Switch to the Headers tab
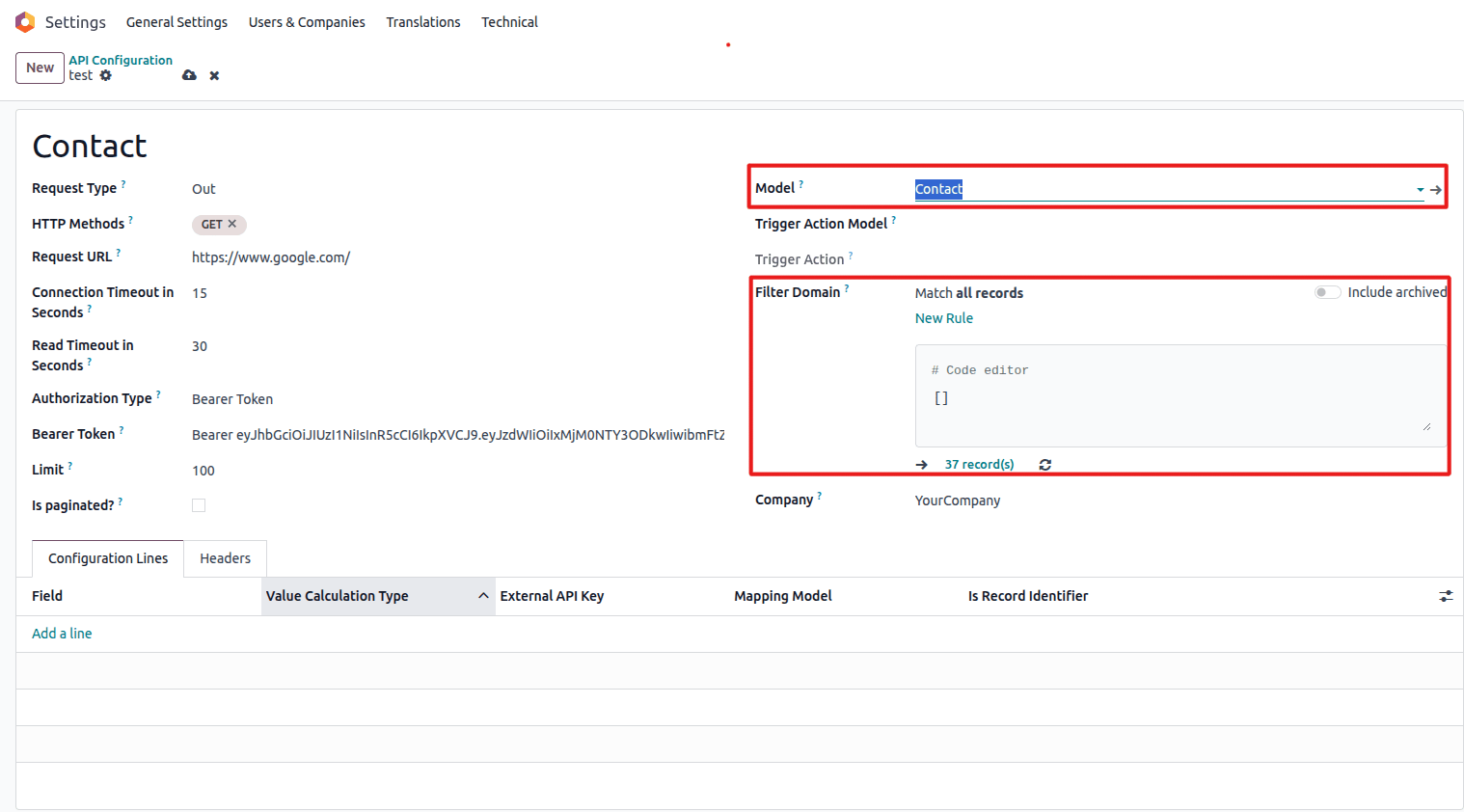The height and width of the screenshot is (812, 1464). tap(225, 558)
